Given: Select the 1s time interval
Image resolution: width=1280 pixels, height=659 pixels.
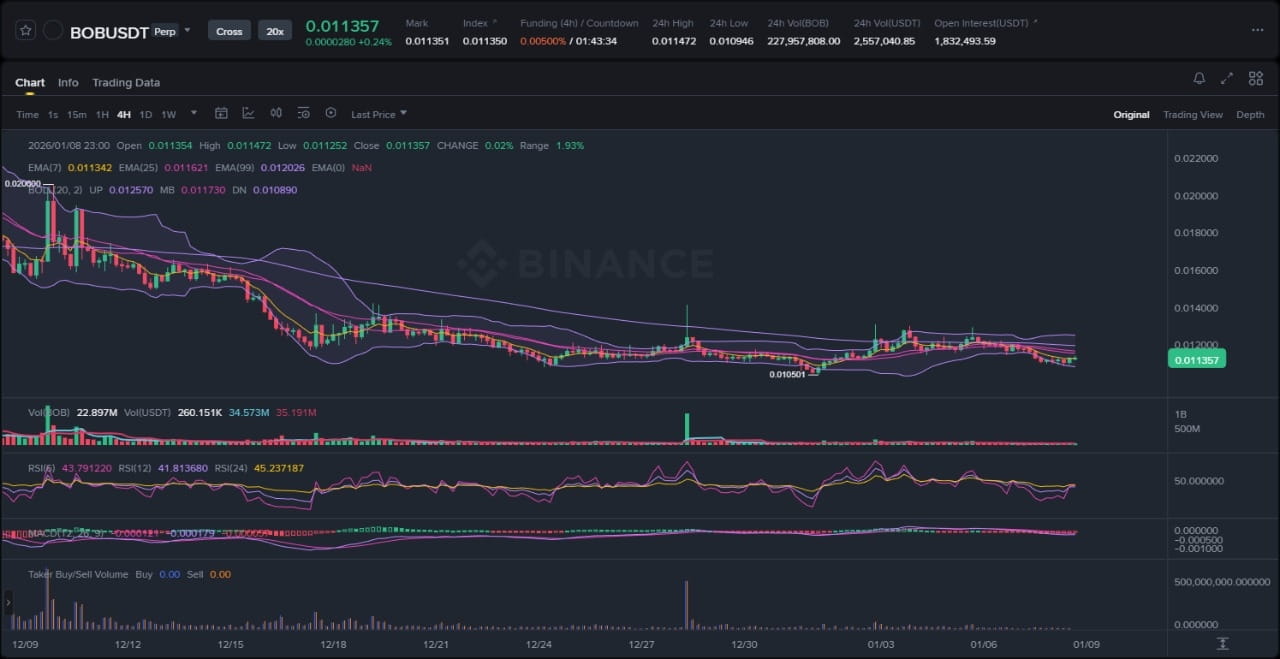Looking at the screenshot, I should click(53, 115).
